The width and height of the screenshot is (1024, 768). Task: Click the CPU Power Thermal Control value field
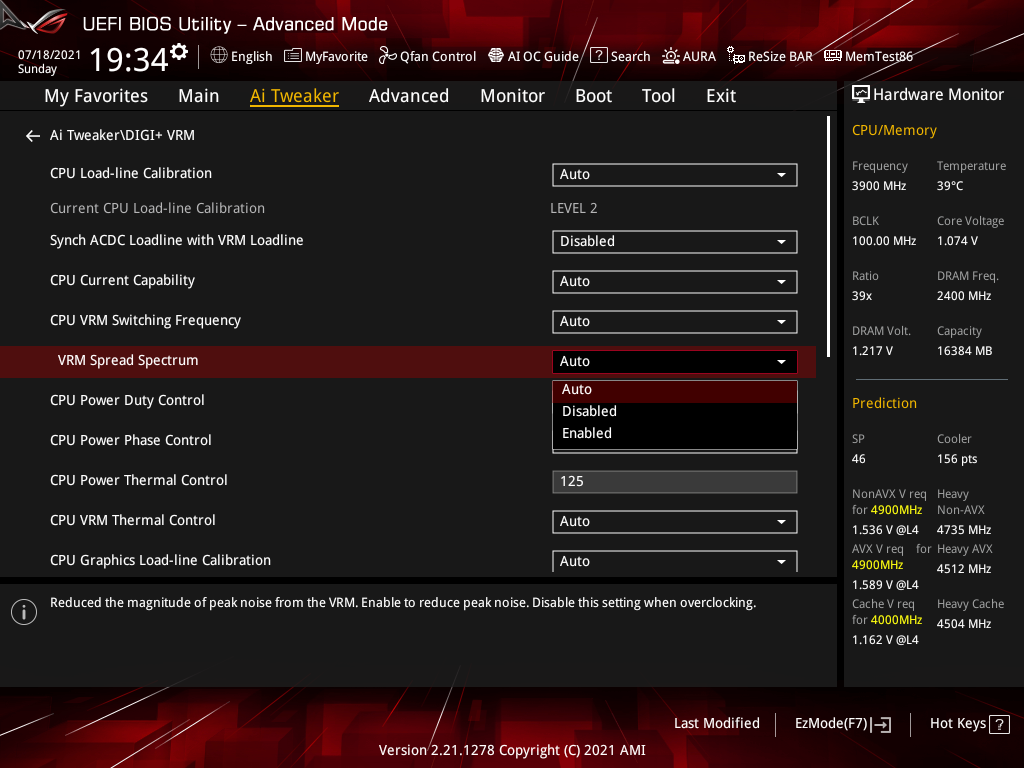click(674, 481)
